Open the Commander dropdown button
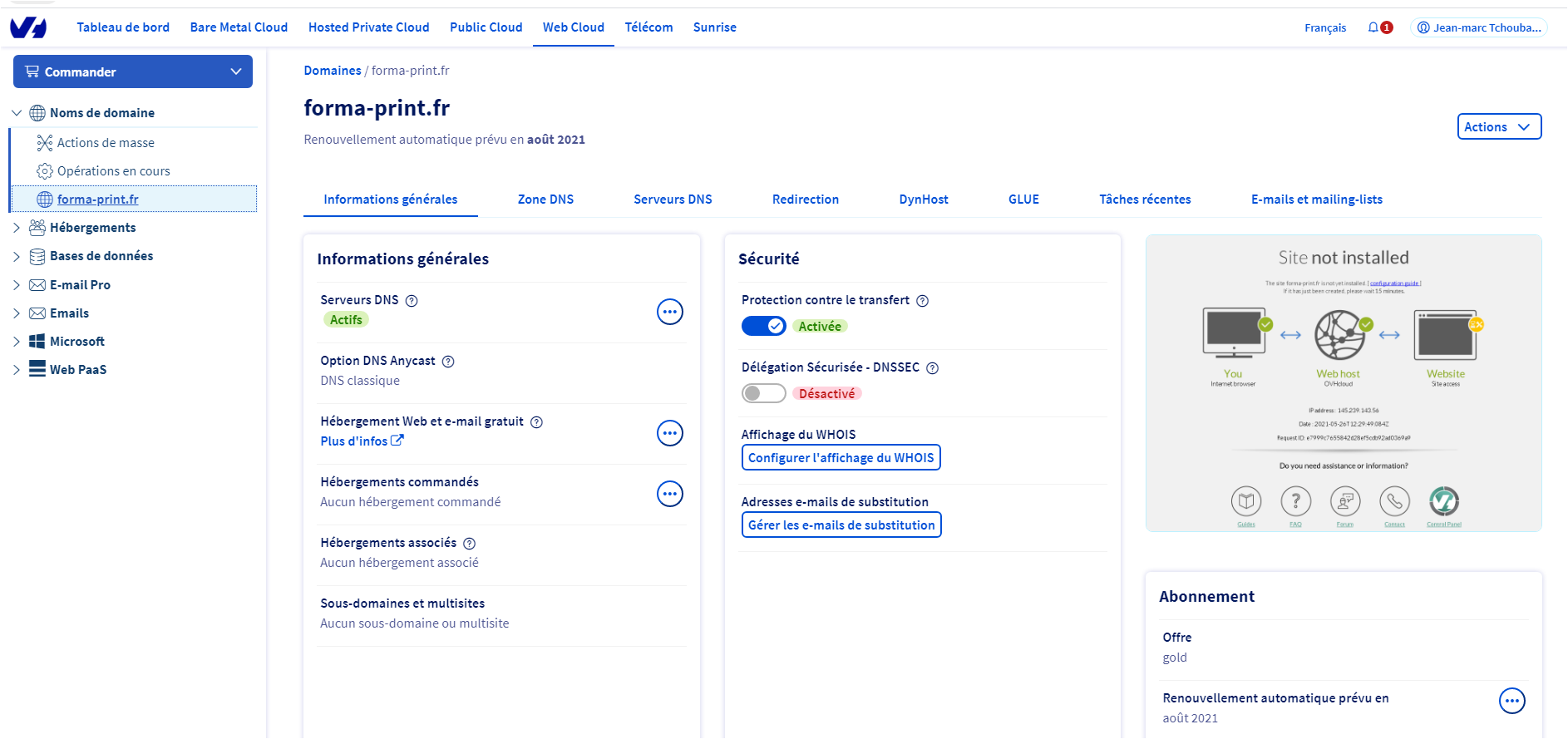This screenshot has width=1568, height=739. click(133, 71)
